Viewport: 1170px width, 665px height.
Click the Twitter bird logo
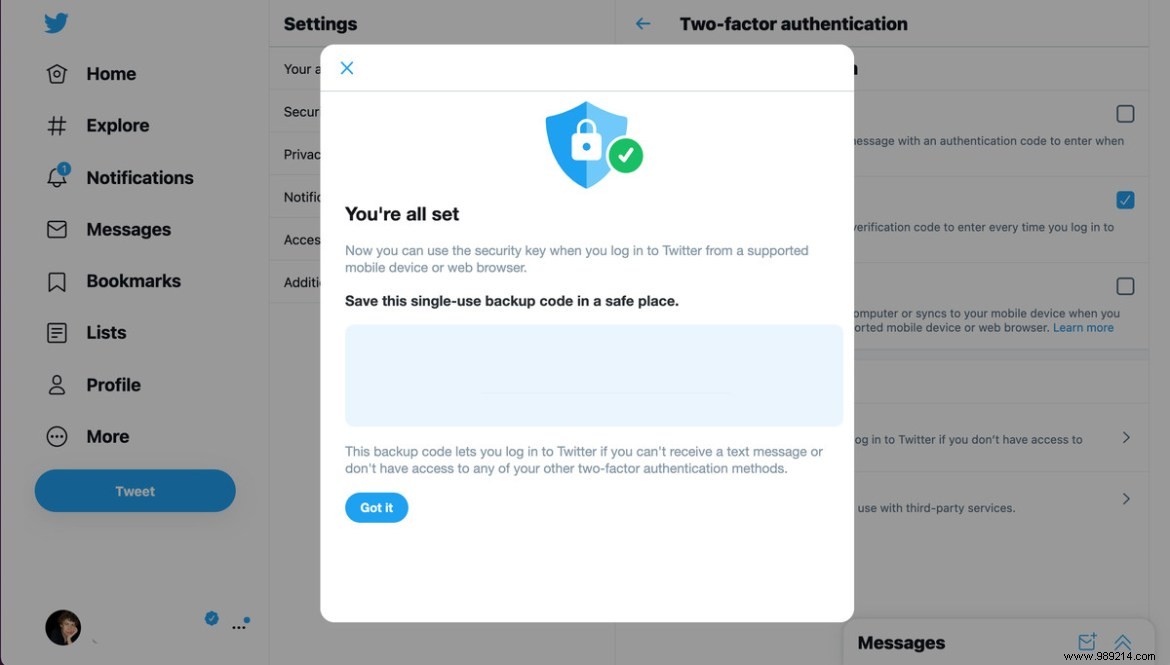coord(56,23)
